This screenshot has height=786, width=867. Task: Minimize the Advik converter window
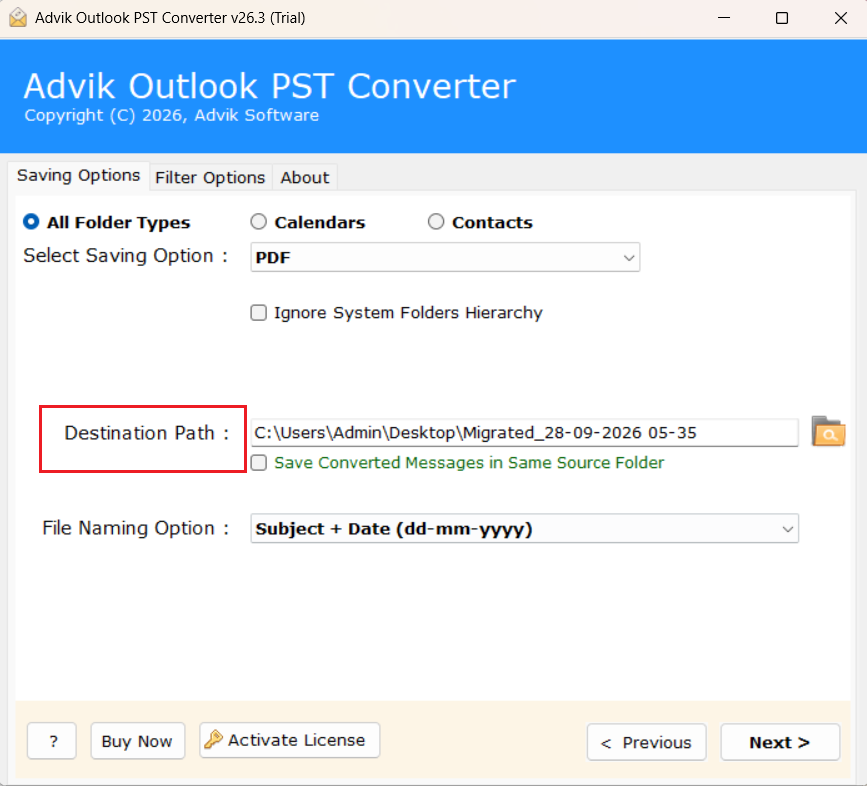pyautogui.click(x=724, y=18)
